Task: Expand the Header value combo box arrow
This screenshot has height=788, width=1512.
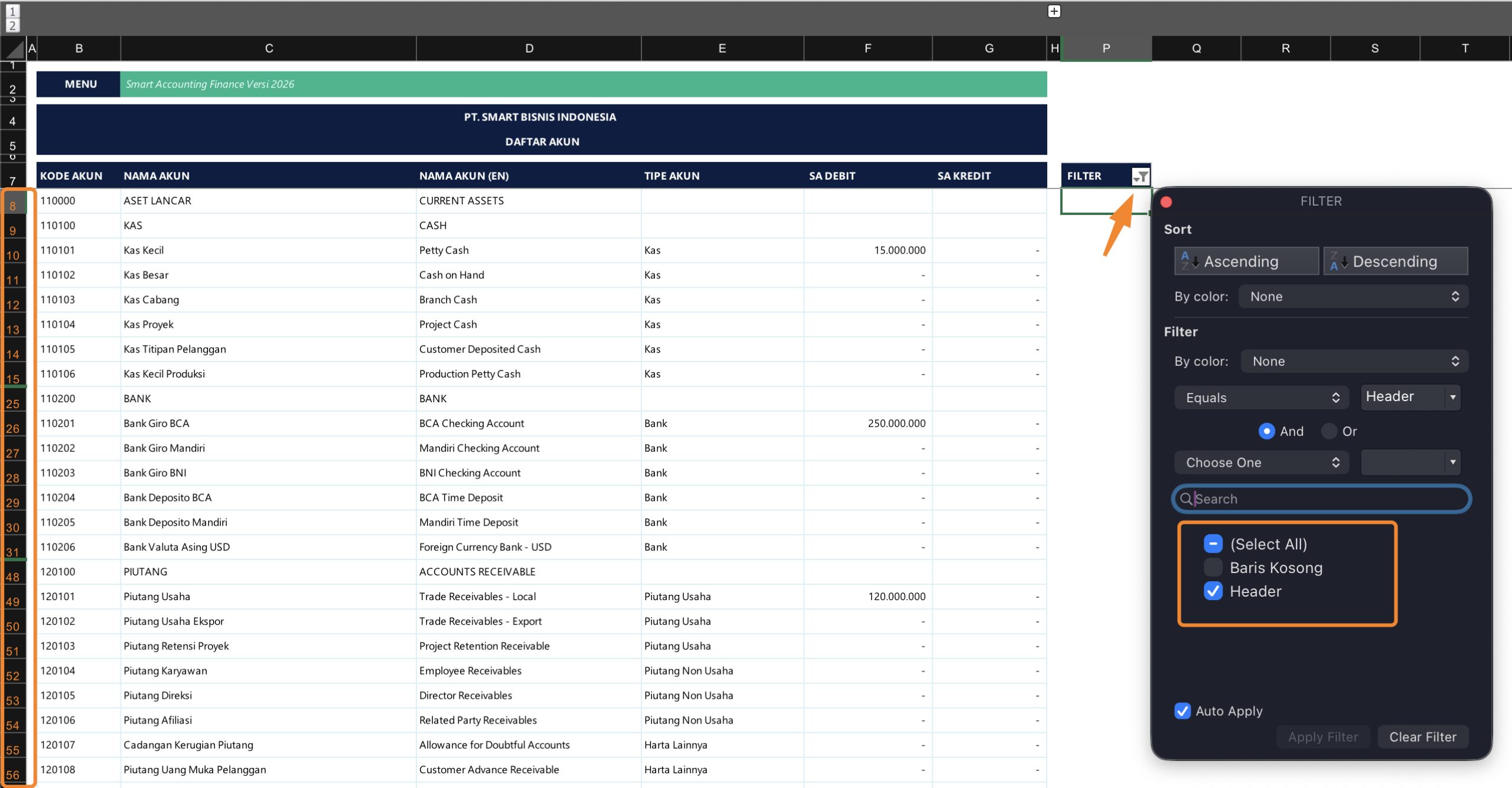Action: click(x=1453, y=397)
